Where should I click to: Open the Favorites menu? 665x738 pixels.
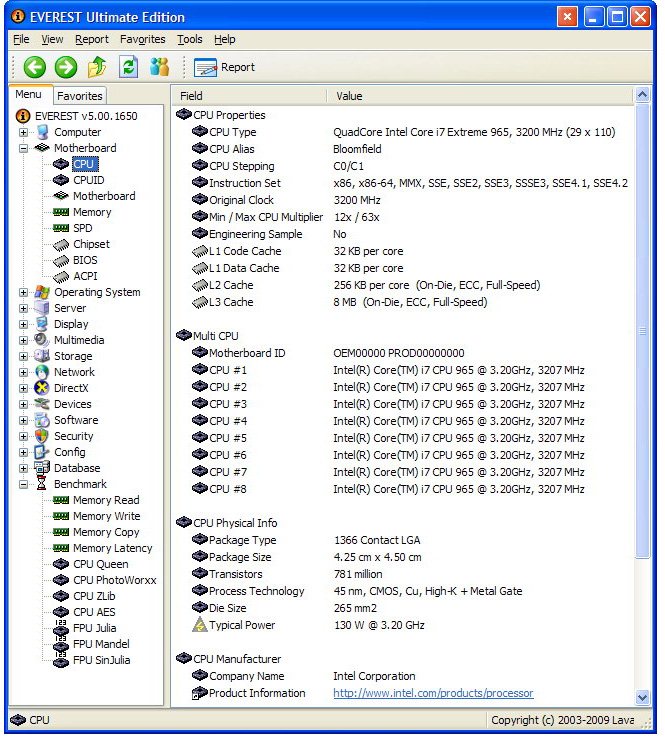pyautogui.click(x=143, y=40)
